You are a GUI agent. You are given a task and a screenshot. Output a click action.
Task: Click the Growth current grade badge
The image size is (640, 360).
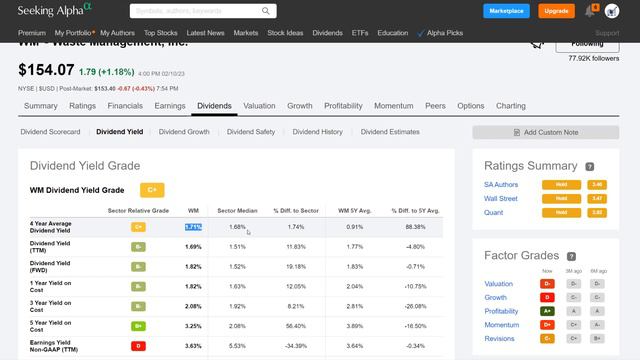(547, 298)
